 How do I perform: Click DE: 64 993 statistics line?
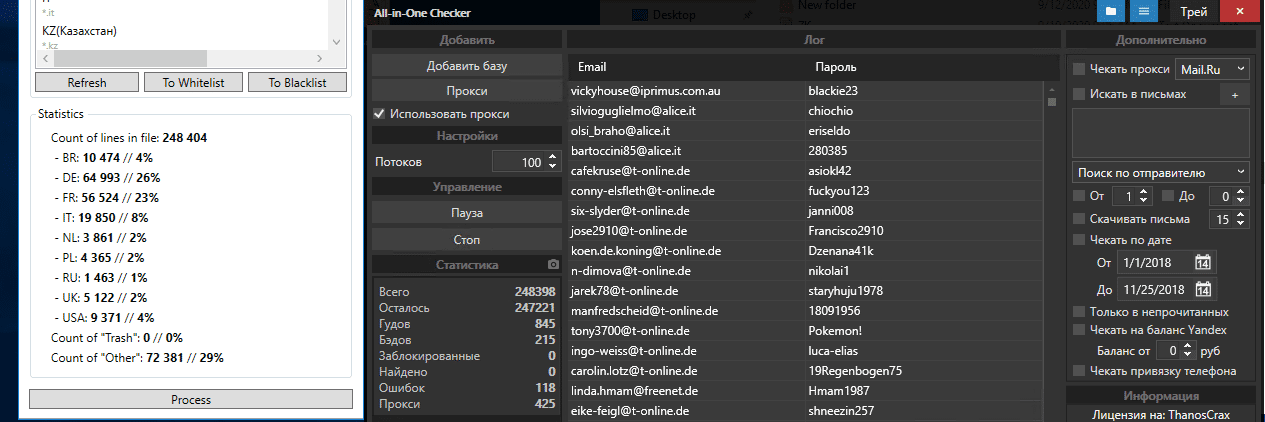click(x=105, y=177)
